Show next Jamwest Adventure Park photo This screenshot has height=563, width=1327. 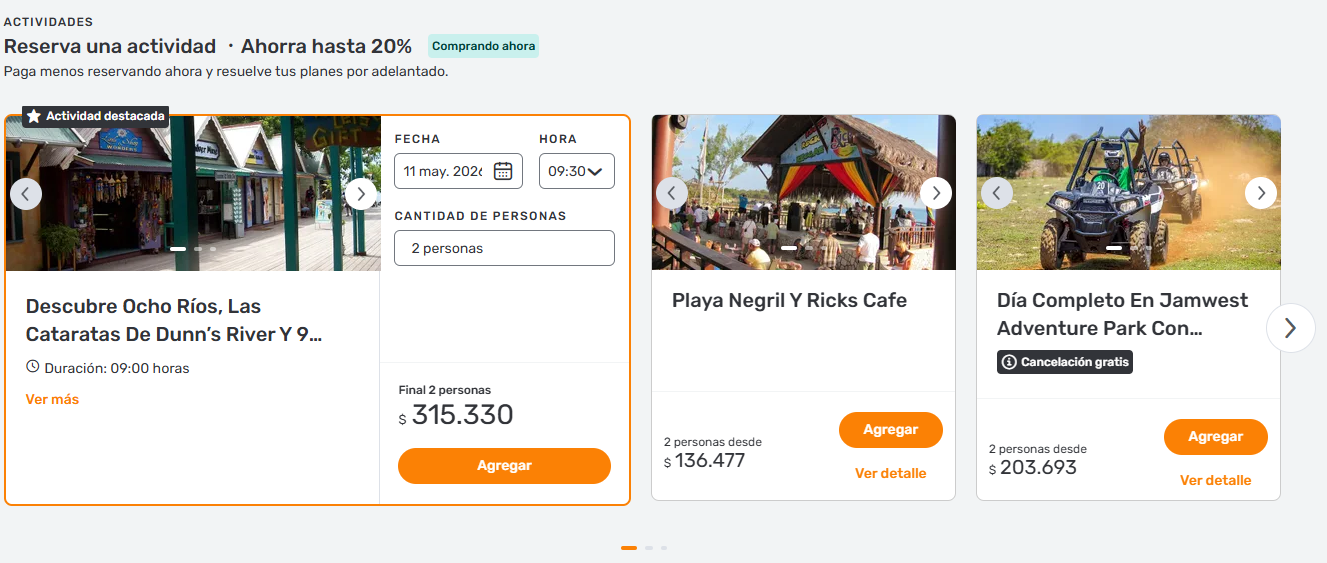pyautogui.click(x=1260, y=193)
